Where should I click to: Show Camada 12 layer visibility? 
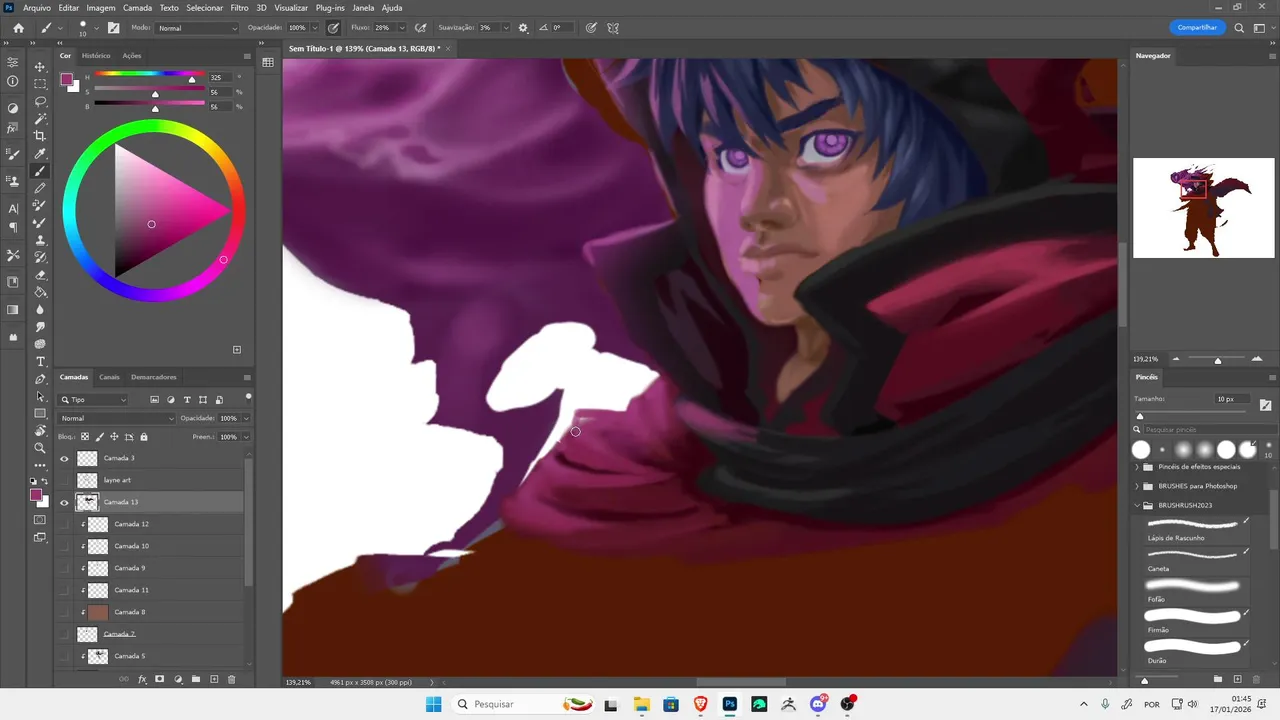click(x=65, y=524)
